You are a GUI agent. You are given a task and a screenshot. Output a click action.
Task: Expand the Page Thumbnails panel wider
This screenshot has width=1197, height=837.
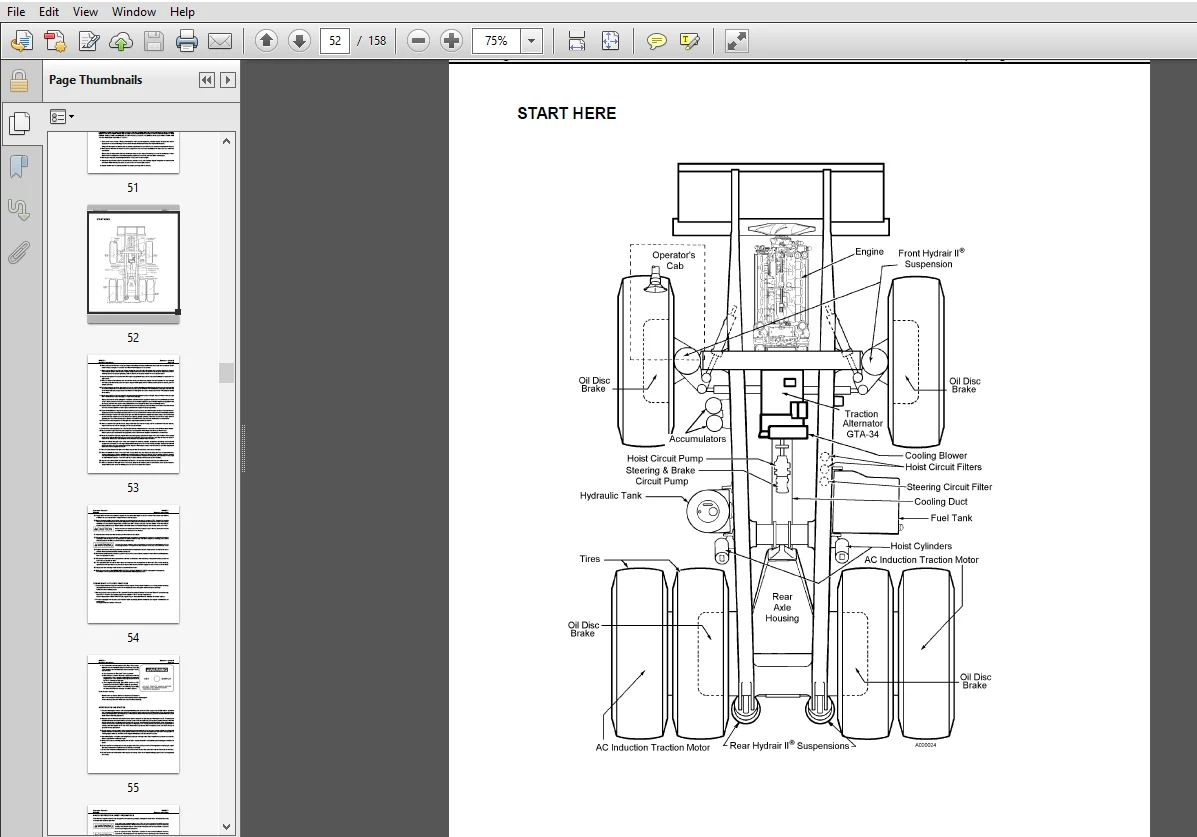pos(227,80)
